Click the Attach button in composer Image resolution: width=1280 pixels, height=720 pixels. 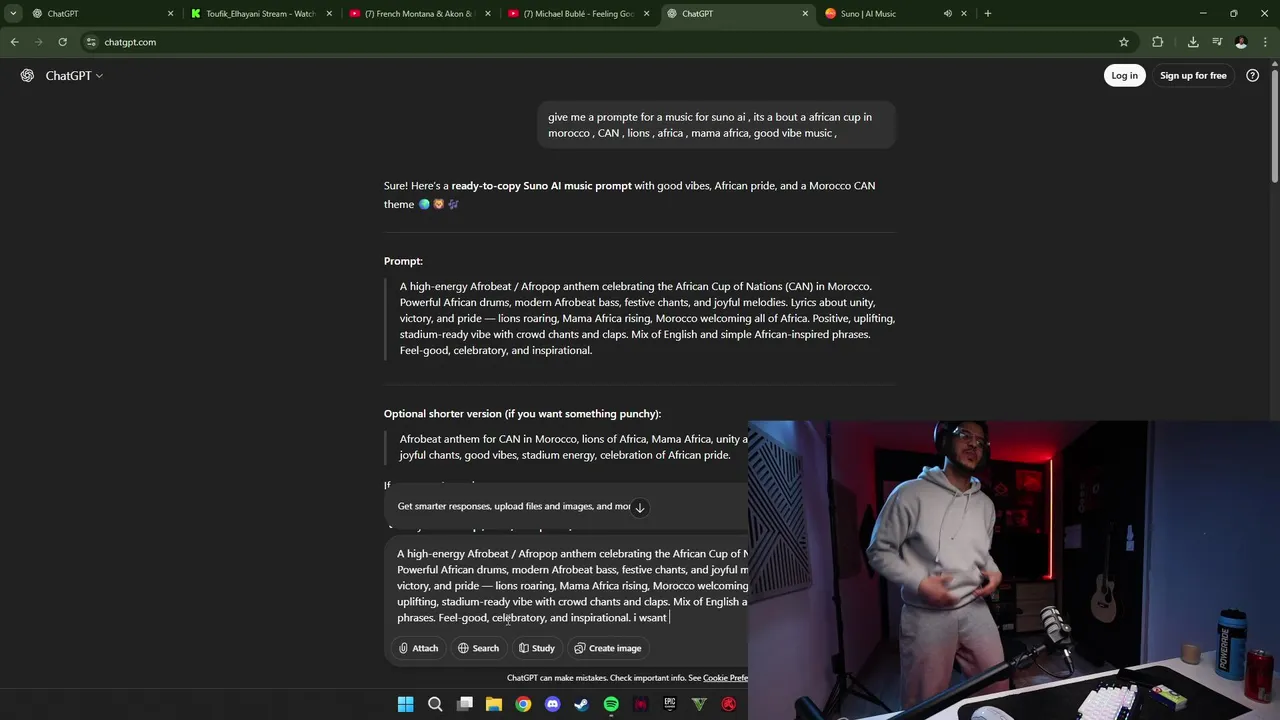click(x=418, y=648)
